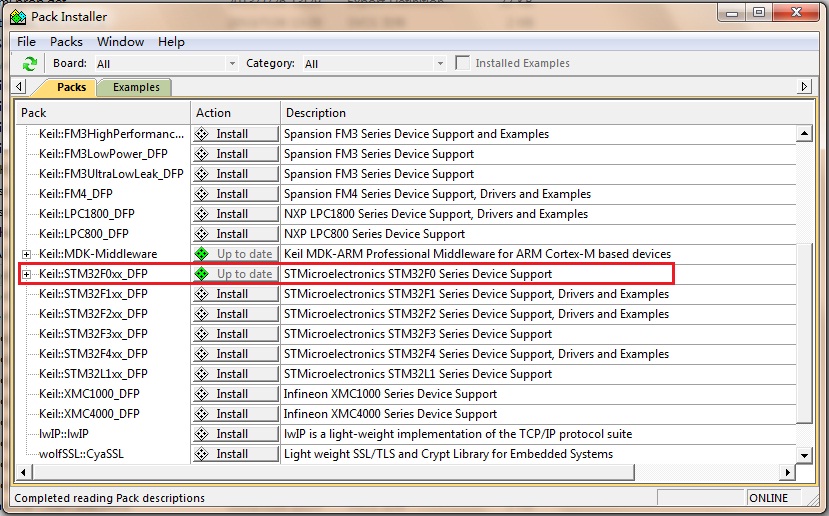Click the Description column header
Viewport: 829px width, 516px height.
coord(547,113)
